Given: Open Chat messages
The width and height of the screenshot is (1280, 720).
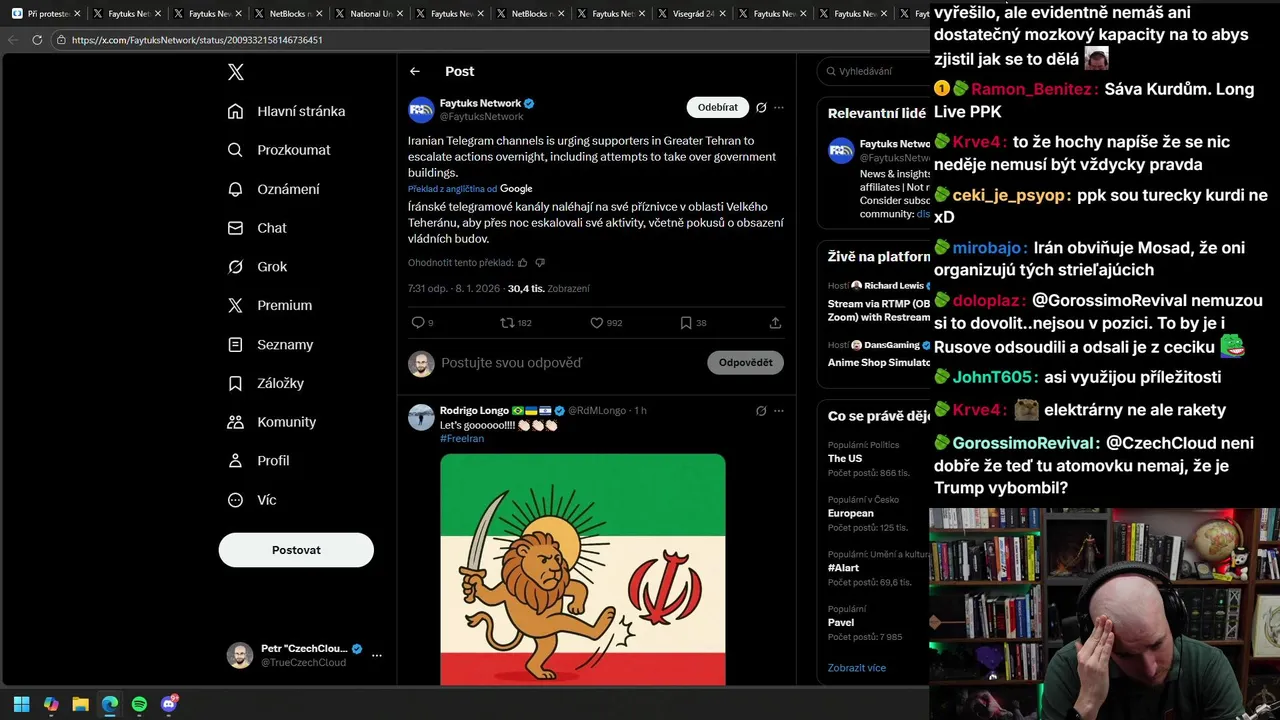Looking at the screenshot, I should tap(257, 228).
